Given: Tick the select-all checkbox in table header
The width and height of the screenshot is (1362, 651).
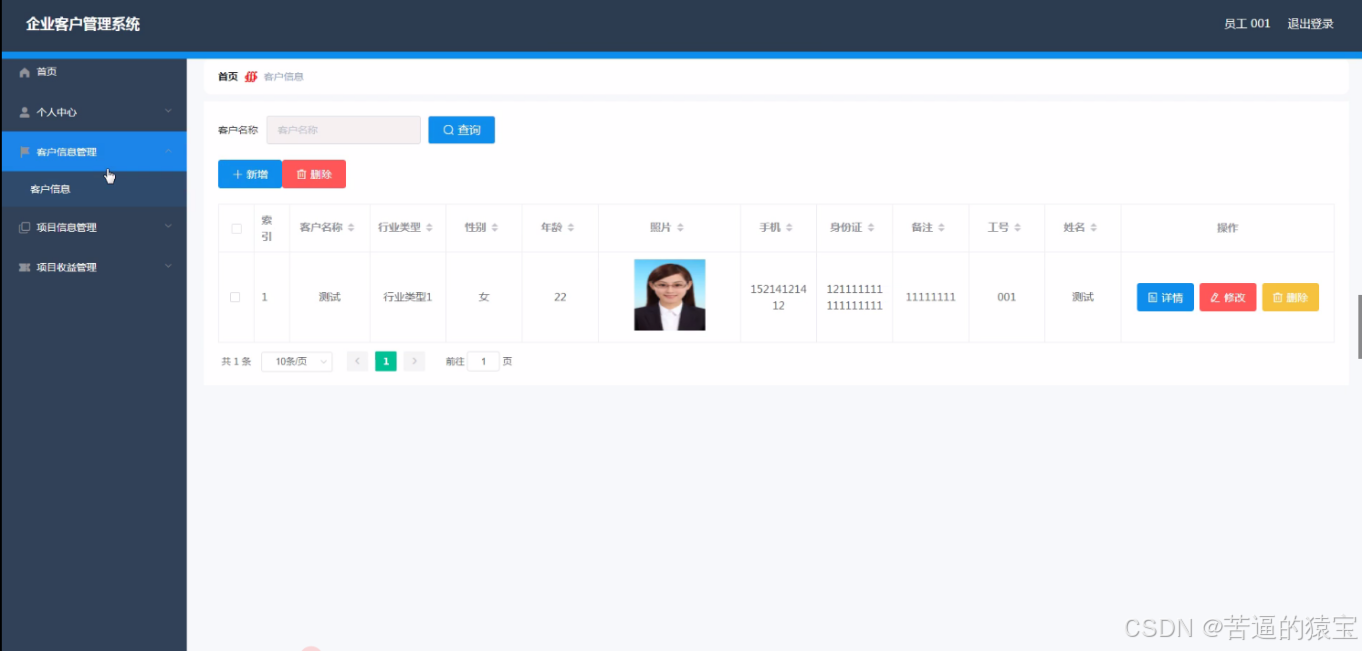Looking at the screenshot, I should tap(236, 228).
